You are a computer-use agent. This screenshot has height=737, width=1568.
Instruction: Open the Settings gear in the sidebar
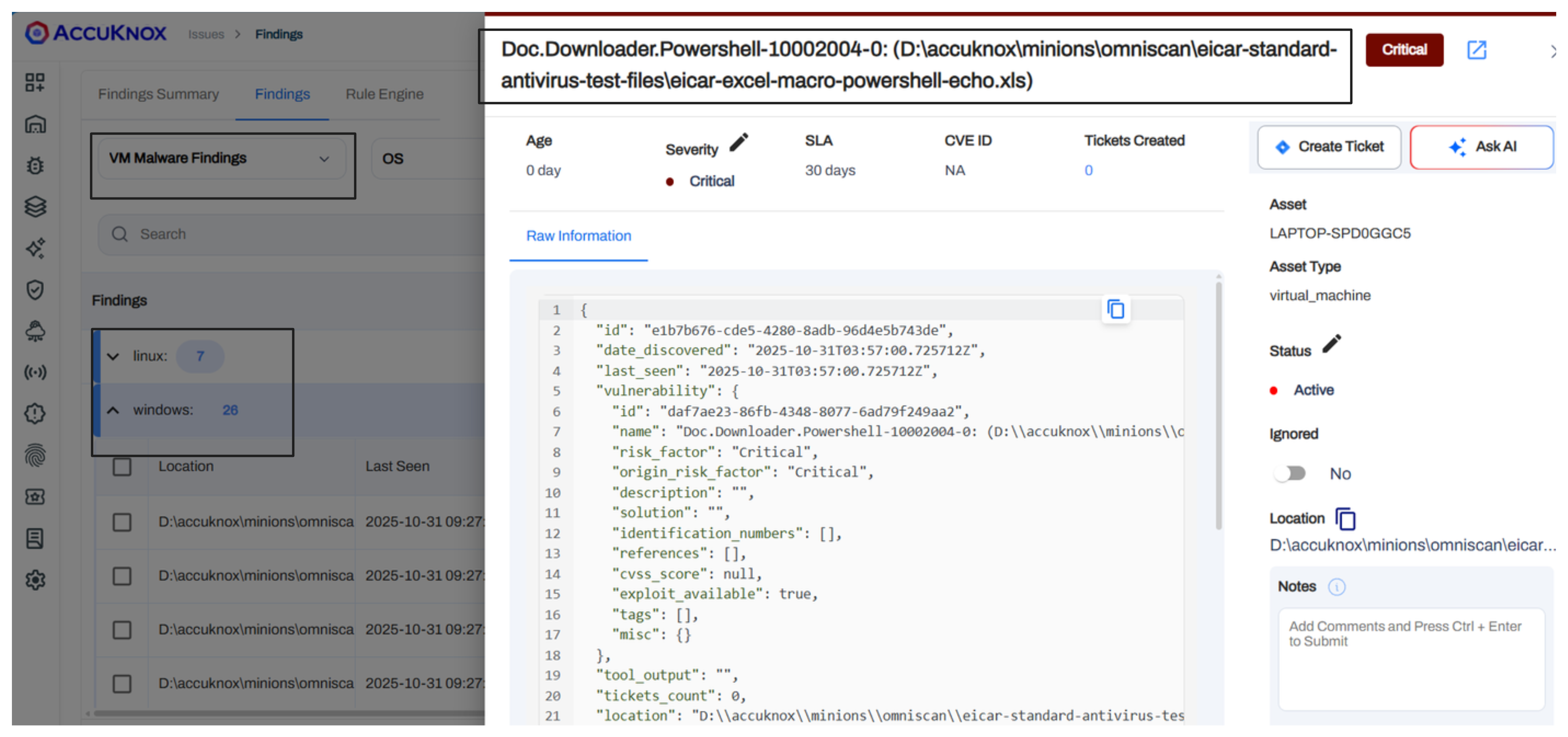pos(35,579)
